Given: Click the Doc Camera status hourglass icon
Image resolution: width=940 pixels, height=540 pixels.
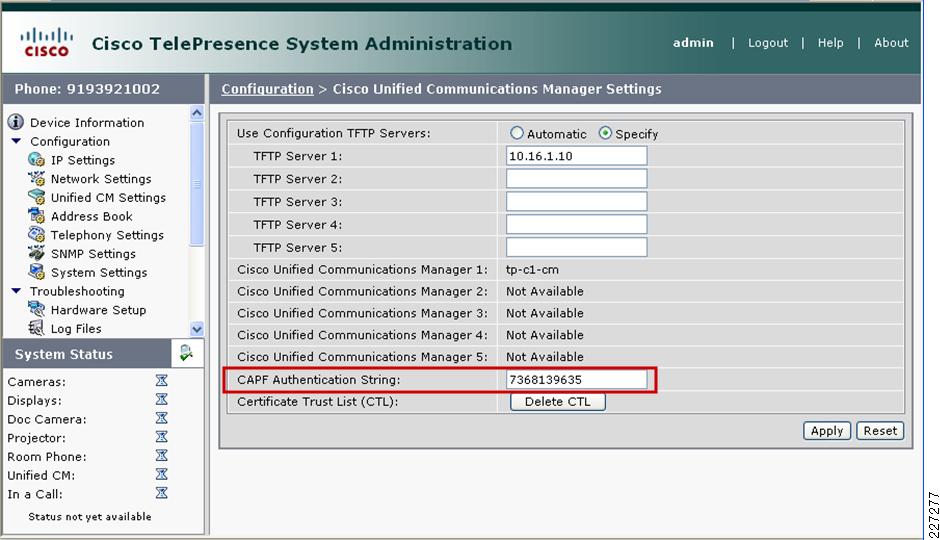Looking at the screenshot, I should (161, 418).
